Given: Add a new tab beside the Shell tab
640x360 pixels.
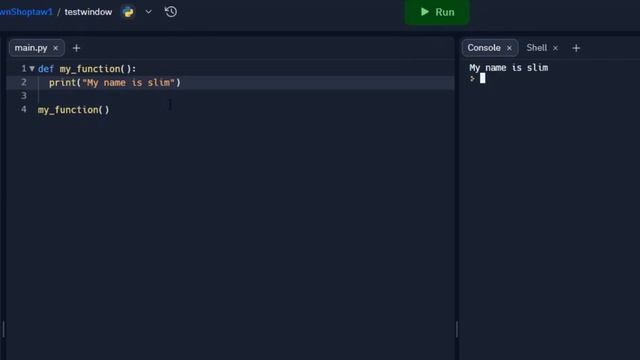Looking at the screenshot, I should pyautogui.click(x=576, y=48).
